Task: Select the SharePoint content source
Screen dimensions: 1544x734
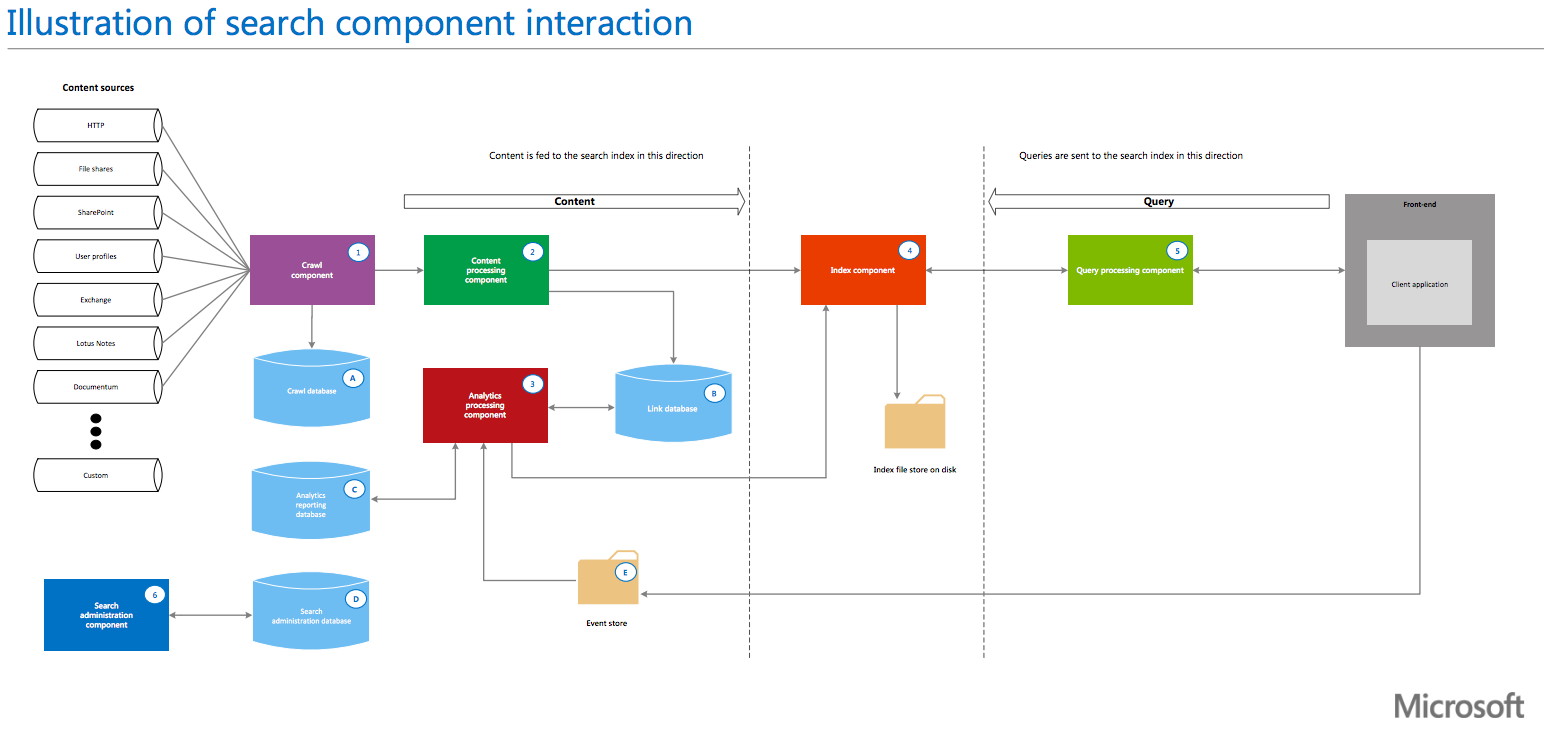Action: click(98, 213)
